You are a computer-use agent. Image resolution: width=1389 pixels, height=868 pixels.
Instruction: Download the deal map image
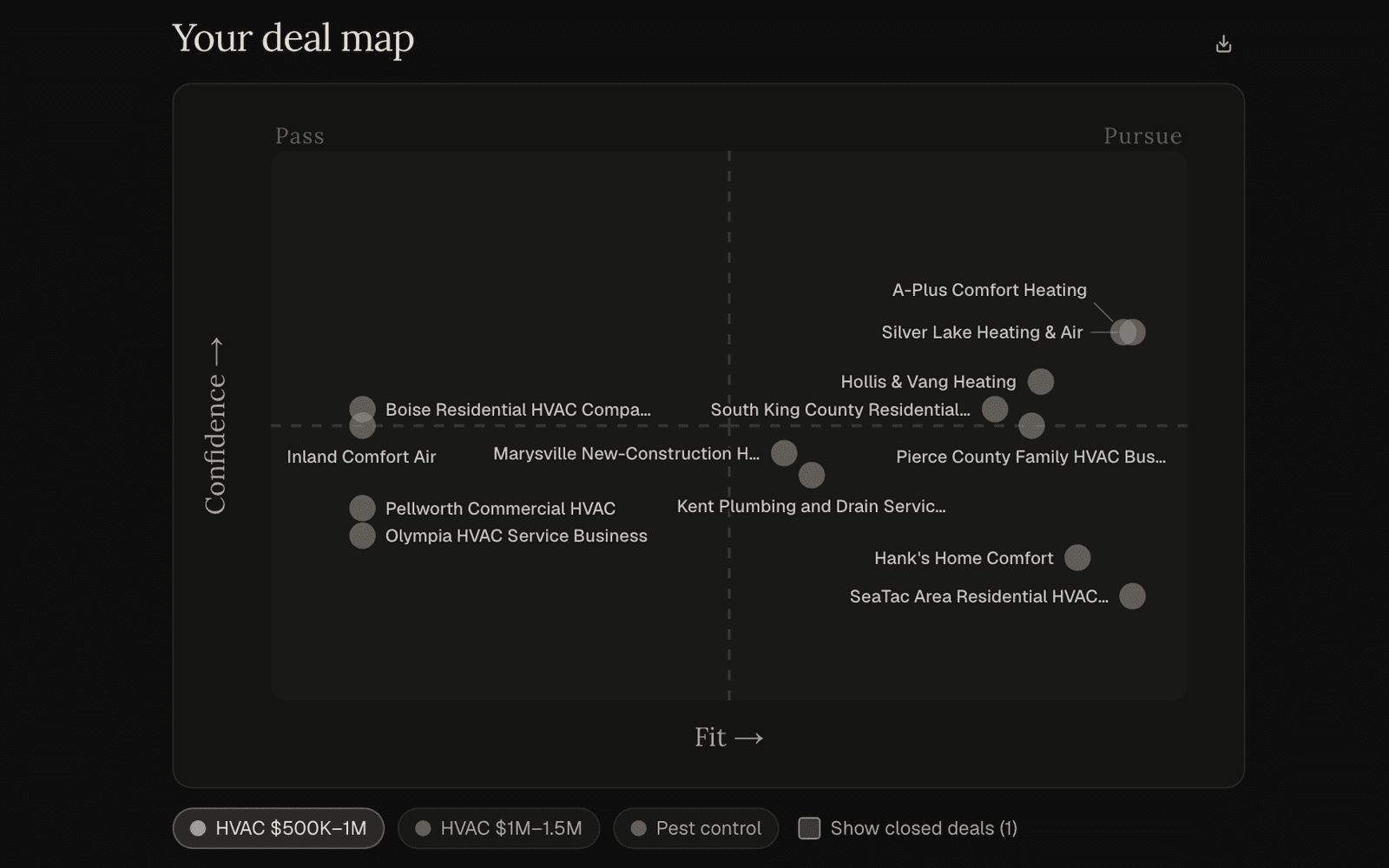click(1223, 43)
